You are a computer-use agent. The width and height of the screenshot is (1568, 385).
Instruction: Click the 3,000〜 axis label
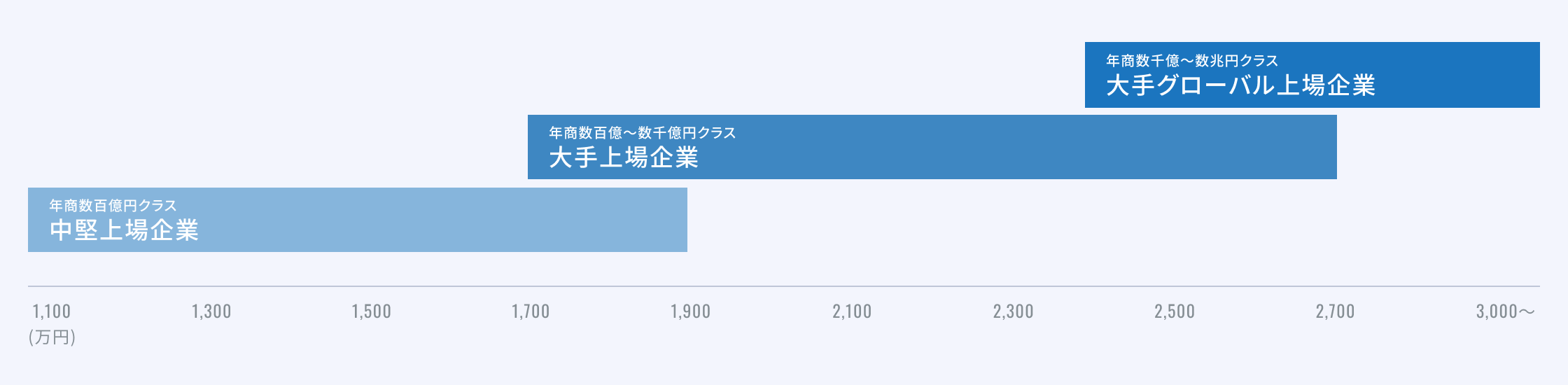pyautogui.click(x=1506, y=311)
